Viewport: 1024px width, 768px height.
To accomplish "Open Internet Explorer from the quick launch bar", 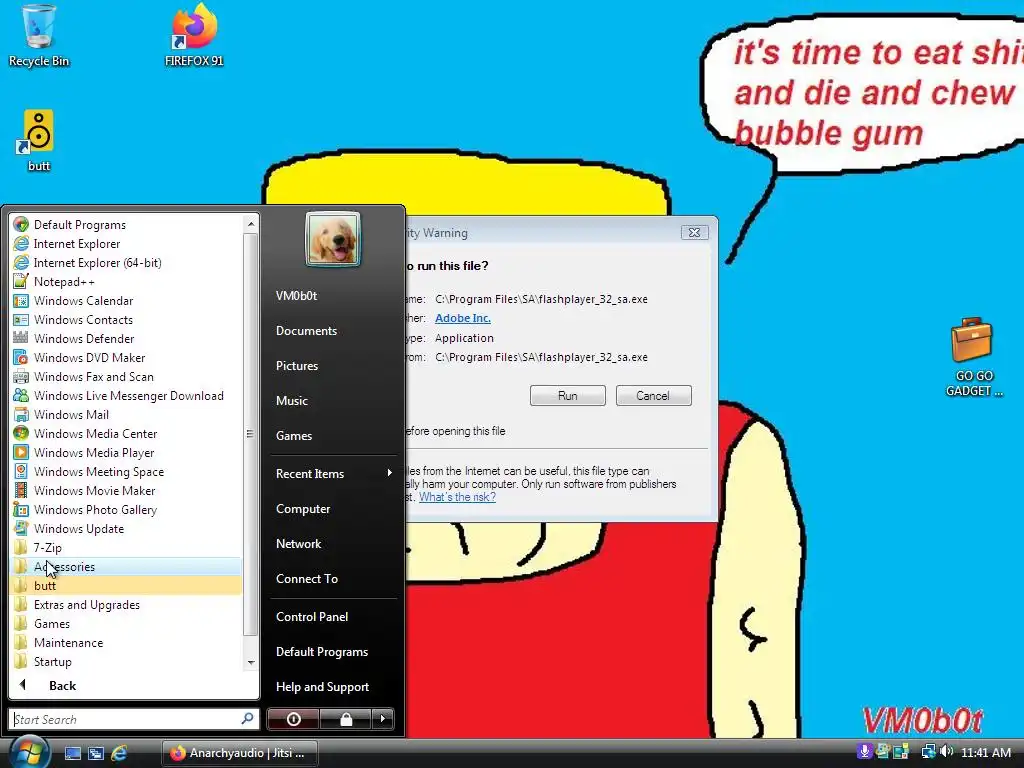I will tap(119, 753).
